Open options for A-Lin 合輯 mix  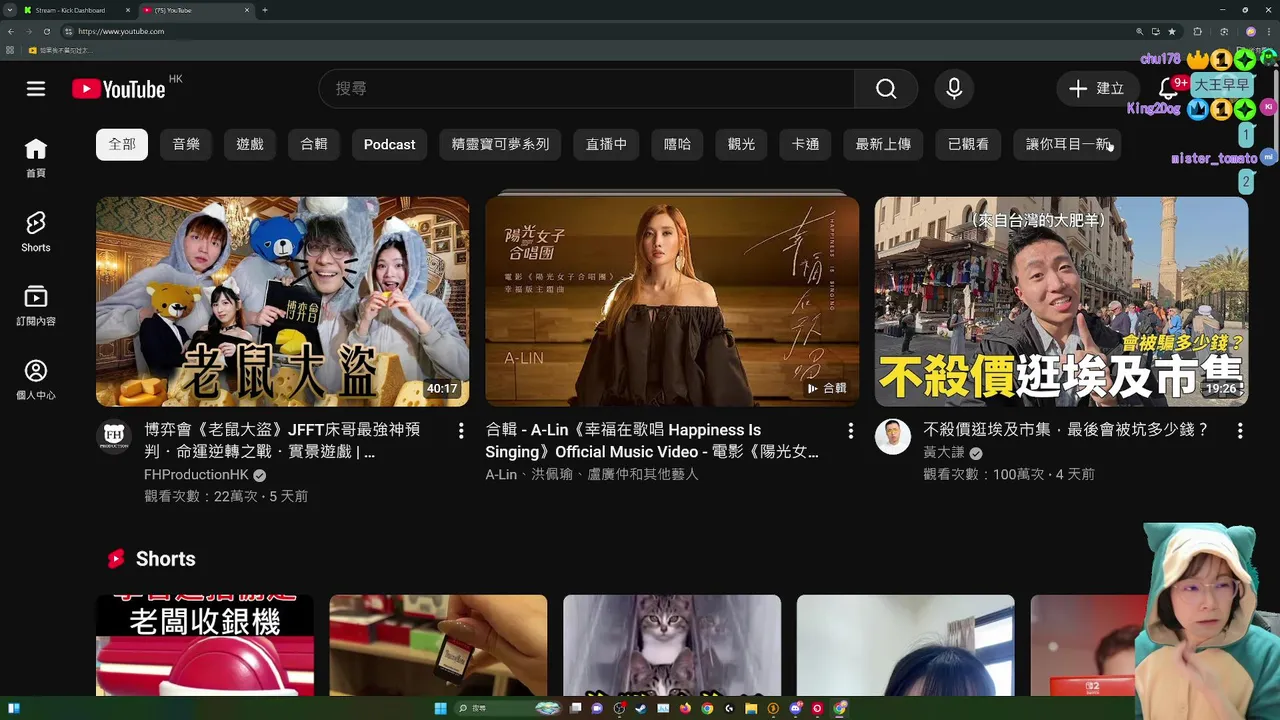tap(850, 431)
